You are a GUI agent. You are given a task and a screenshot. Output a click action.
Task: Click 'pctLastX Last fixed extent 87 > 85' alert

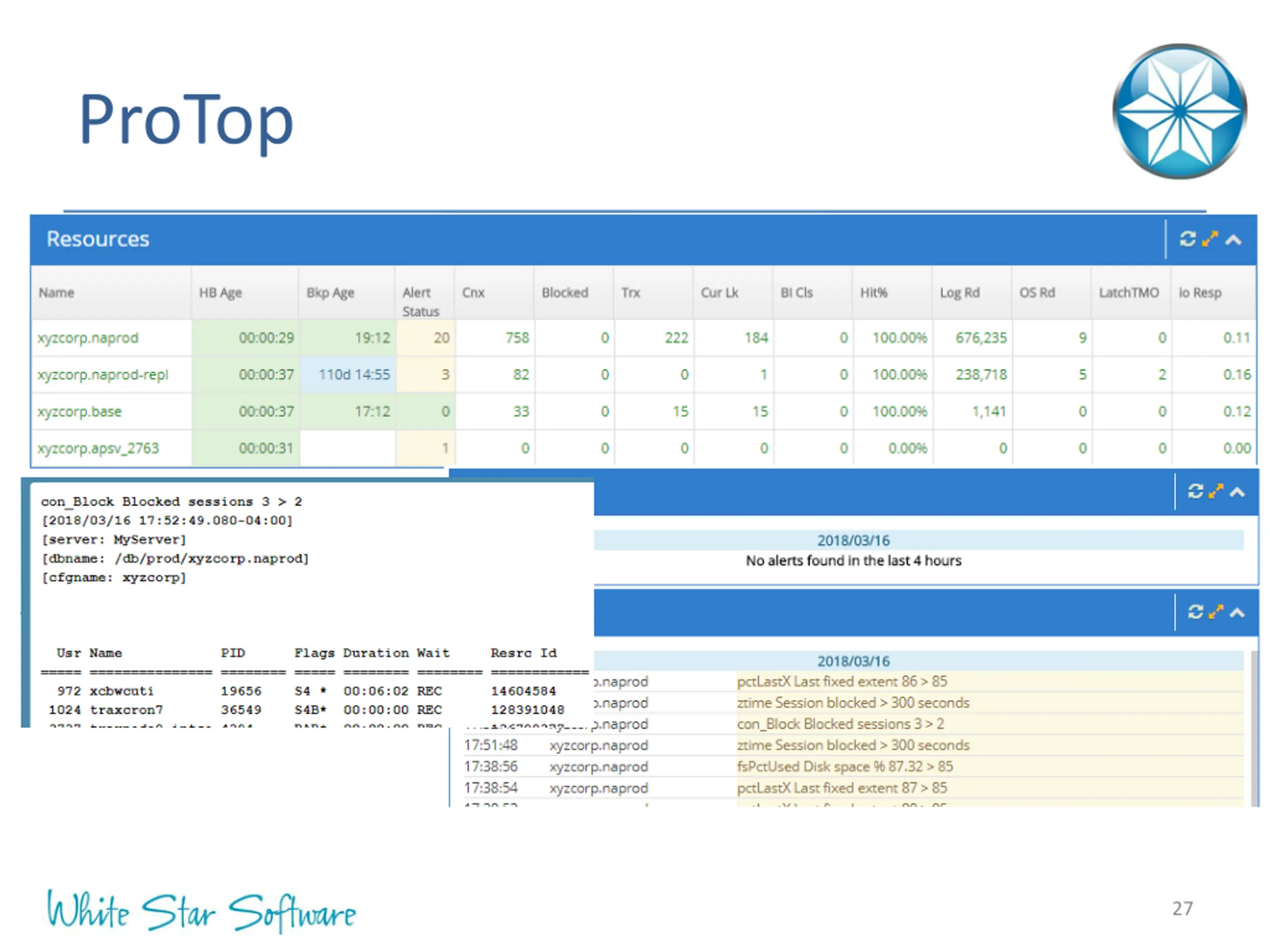842,788
